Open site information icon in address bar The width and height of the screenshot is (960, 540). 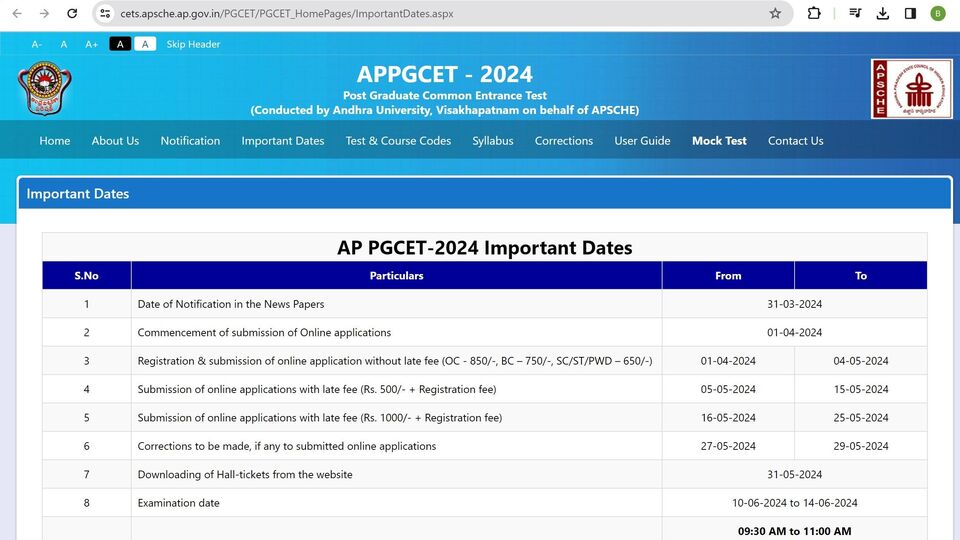[105, 13]
